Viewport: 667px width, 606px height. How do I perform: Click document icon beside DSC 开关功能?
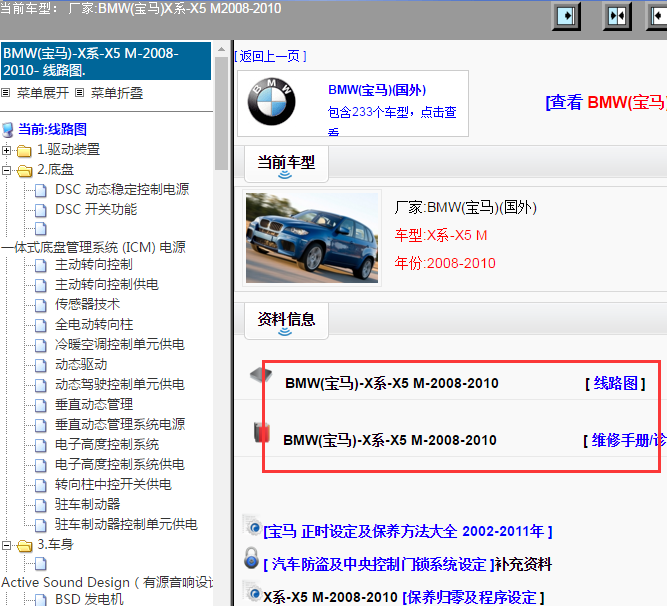click(40, 210)
